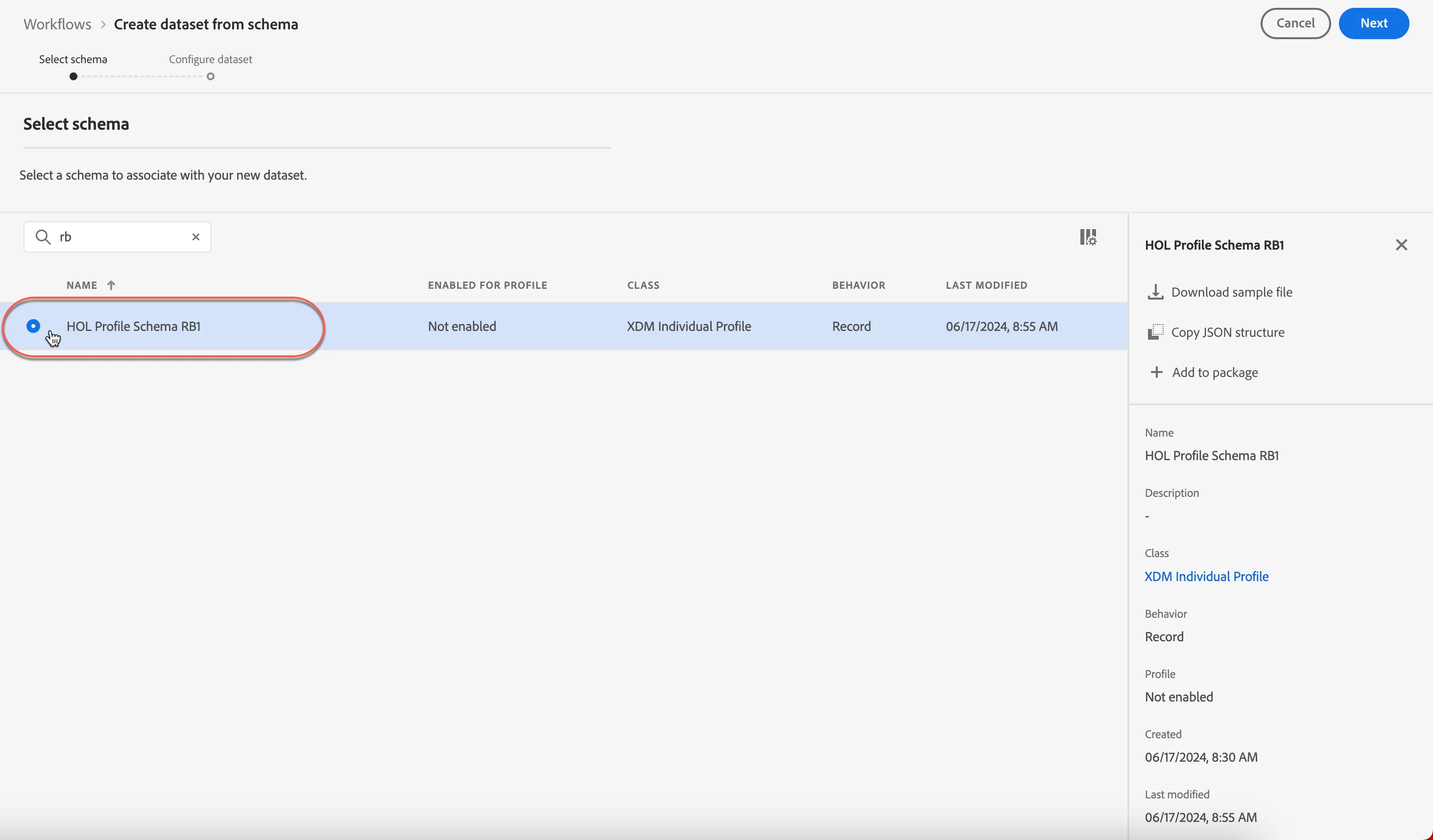This screenshot has width=1433, height=840.
Task: Click the Not enabled table cell
Action: coord(462,326)
